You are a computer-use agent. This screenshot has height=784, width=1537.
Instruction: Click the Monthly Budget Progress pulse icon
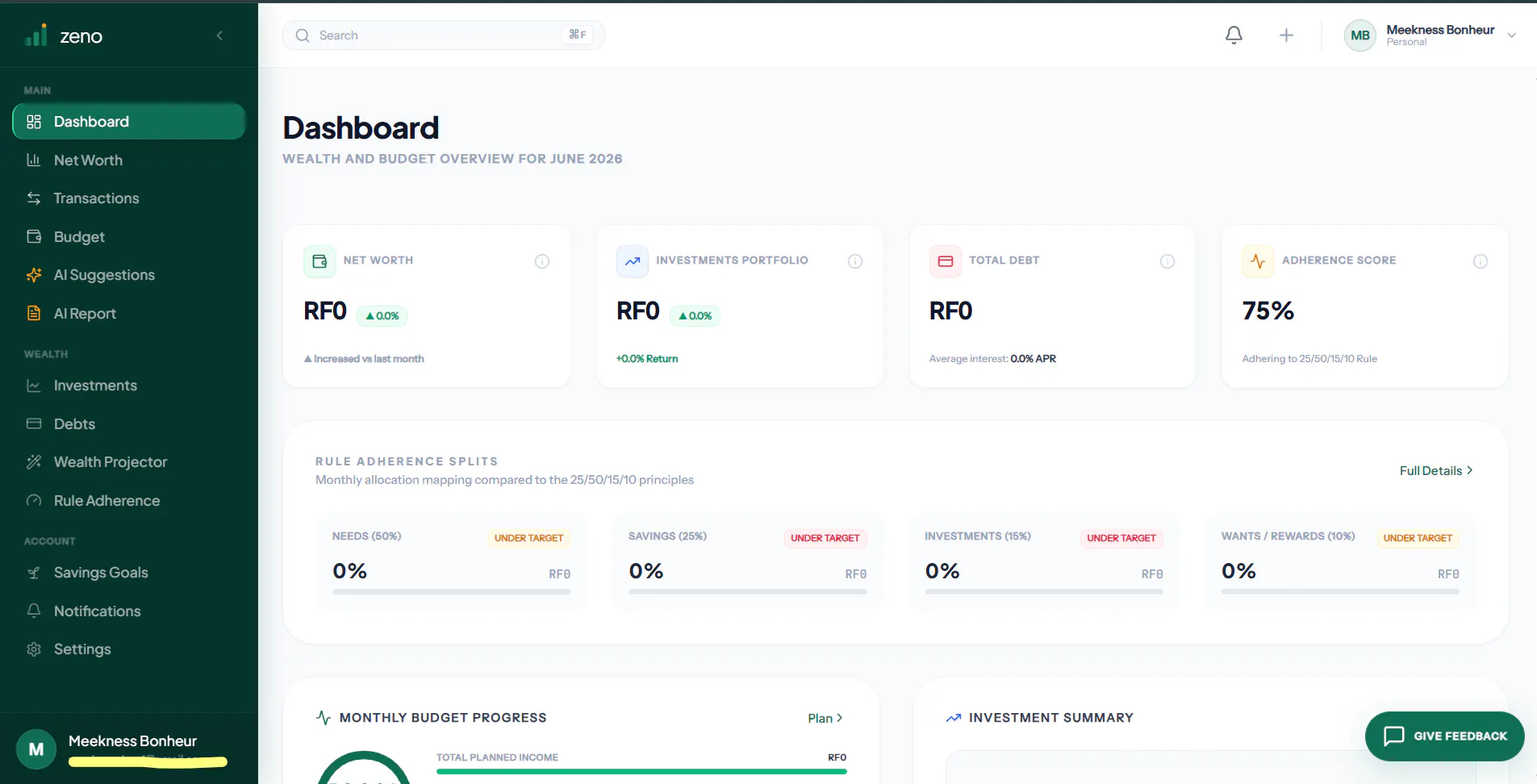(x=324, y=718)
